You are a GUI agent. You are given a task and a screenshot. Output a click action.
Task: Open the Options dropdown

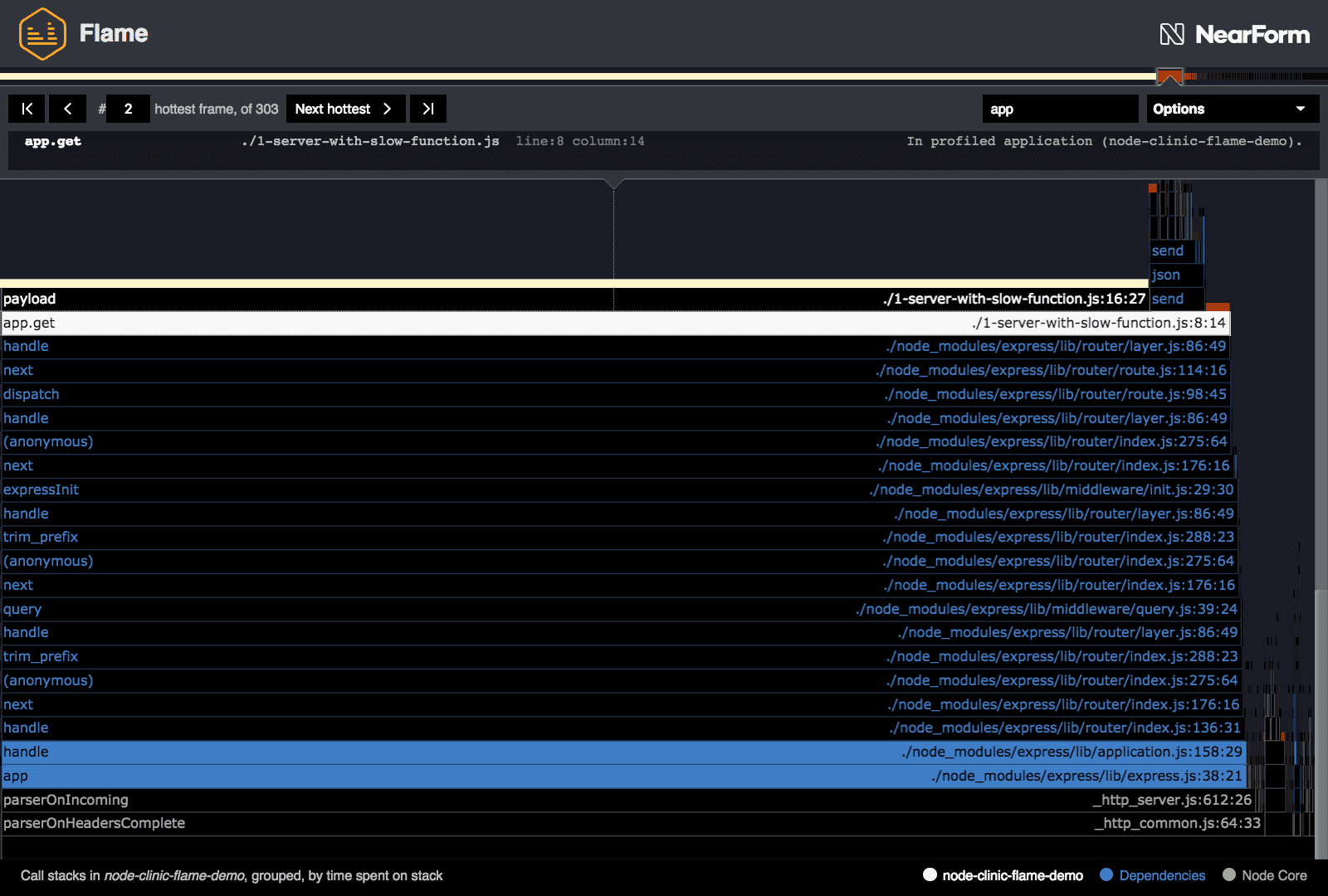pos(1232,108)
